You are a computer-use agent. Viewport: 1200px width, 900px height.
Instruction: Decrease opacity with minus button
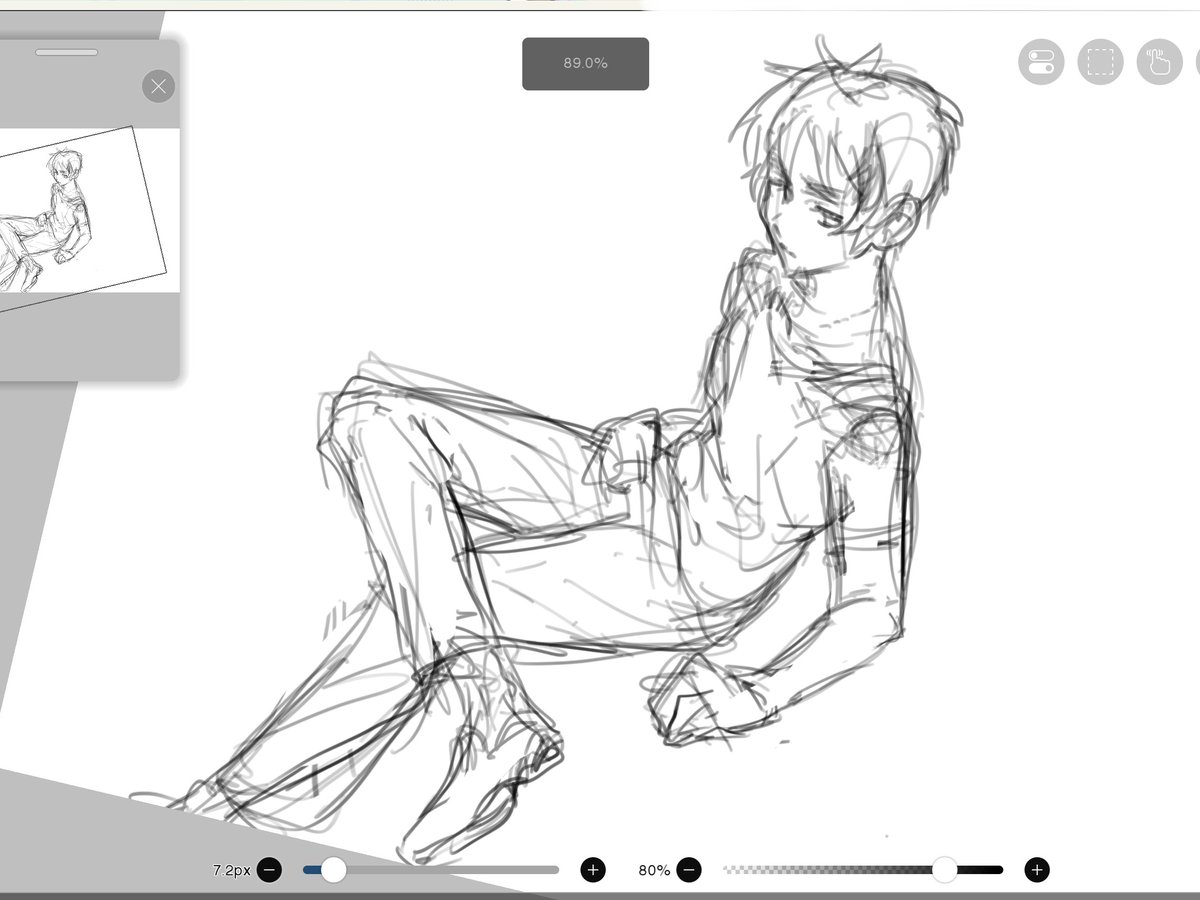(689, 870)
